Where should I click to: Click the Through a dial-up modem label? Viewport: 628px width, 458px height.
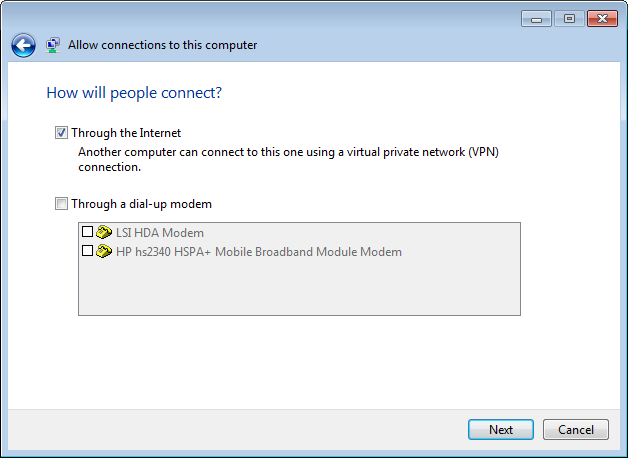pyautogui.click(x=141, y=204)
